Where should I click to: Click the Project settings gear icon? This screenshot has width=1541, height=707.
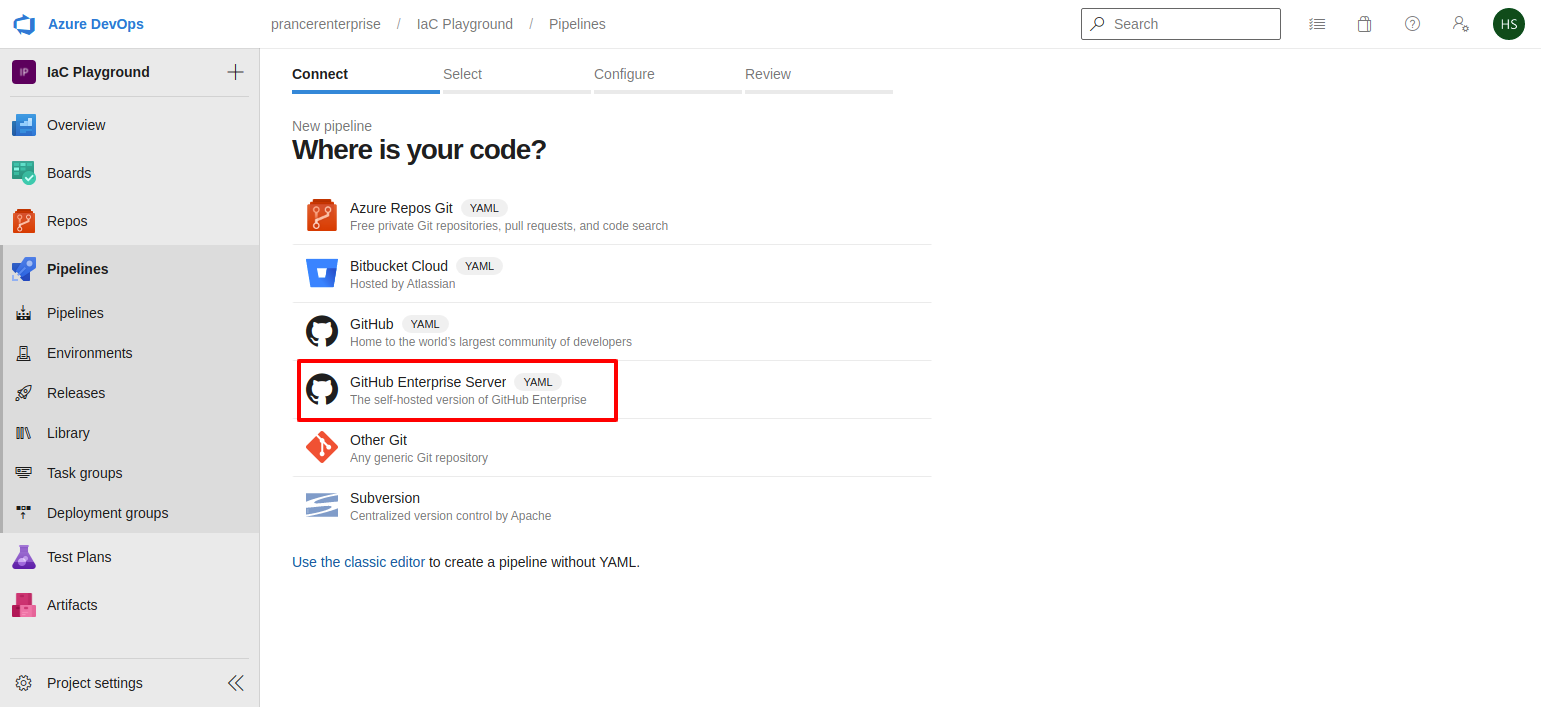(24, 683)
